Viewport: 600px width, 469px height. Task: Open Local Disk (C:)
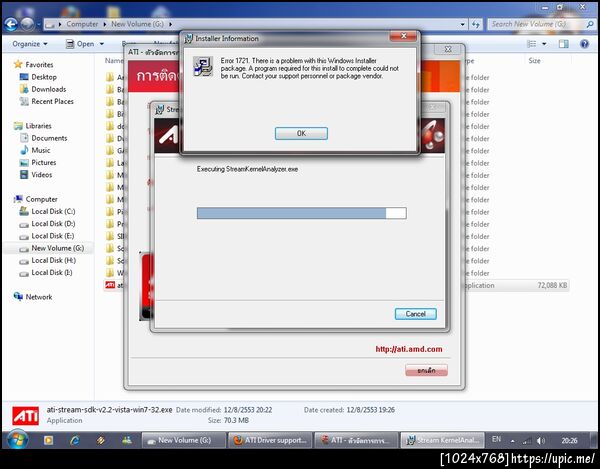[53, 211]
